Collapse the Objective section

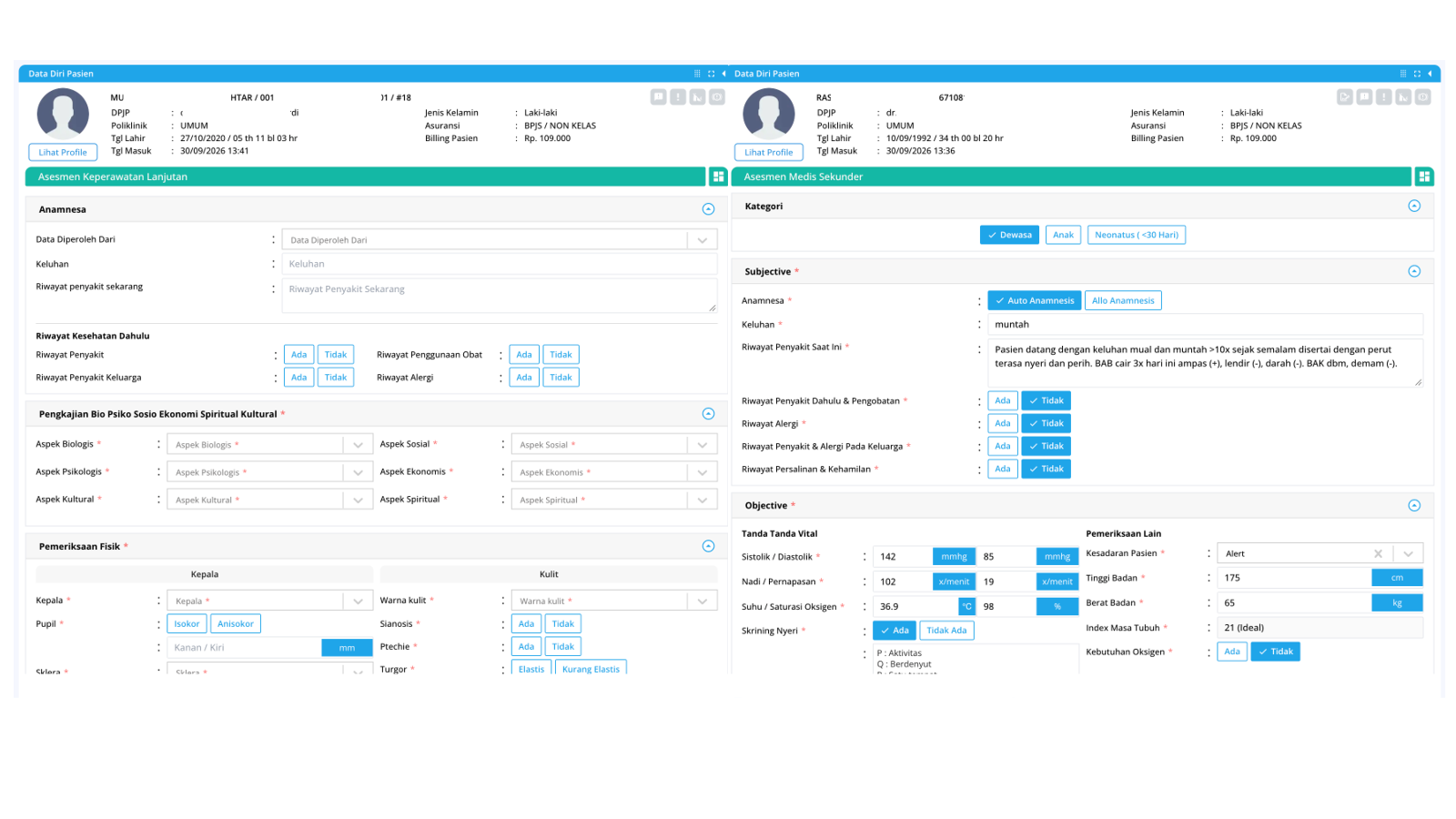click(1414, 505)
